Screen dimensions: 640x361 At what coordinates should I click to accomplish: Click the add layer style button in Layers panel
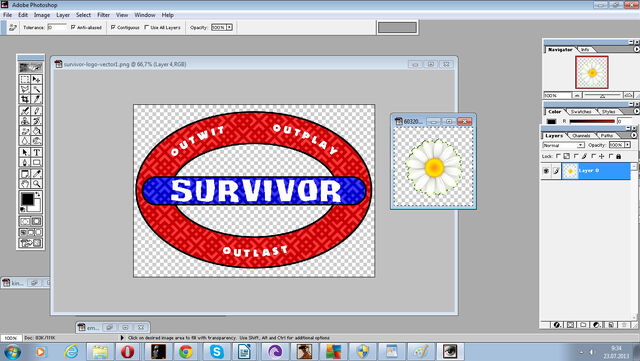[x=557, y=325]
